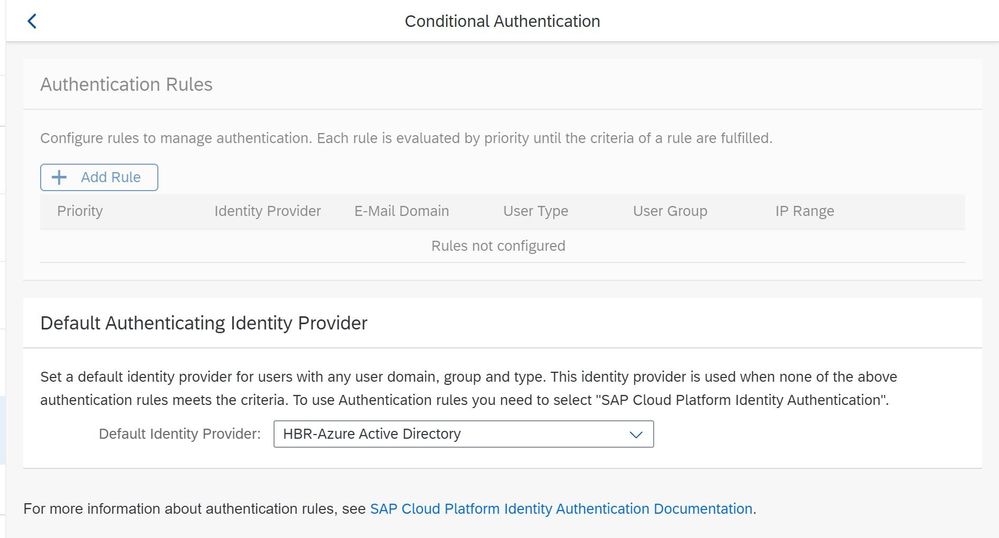Screen dimensions: 999x538
Task: Click the Configure rules description text
Action: coord(406,138)
